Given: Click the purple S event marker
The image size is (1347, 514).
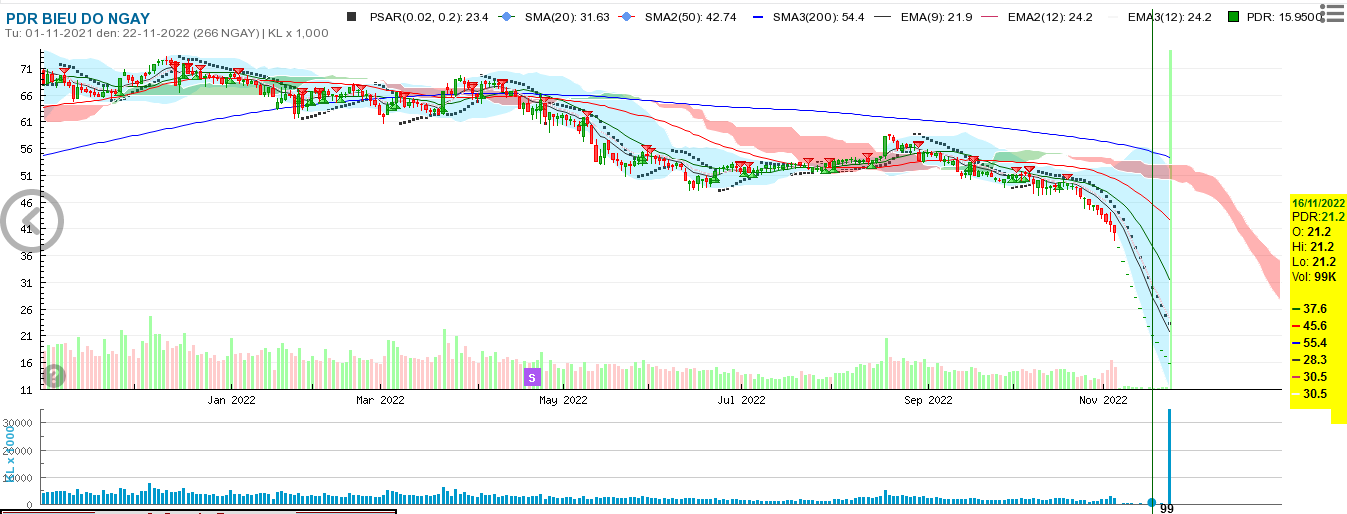Looking at the screenshot, I should (x=532, y=377).
